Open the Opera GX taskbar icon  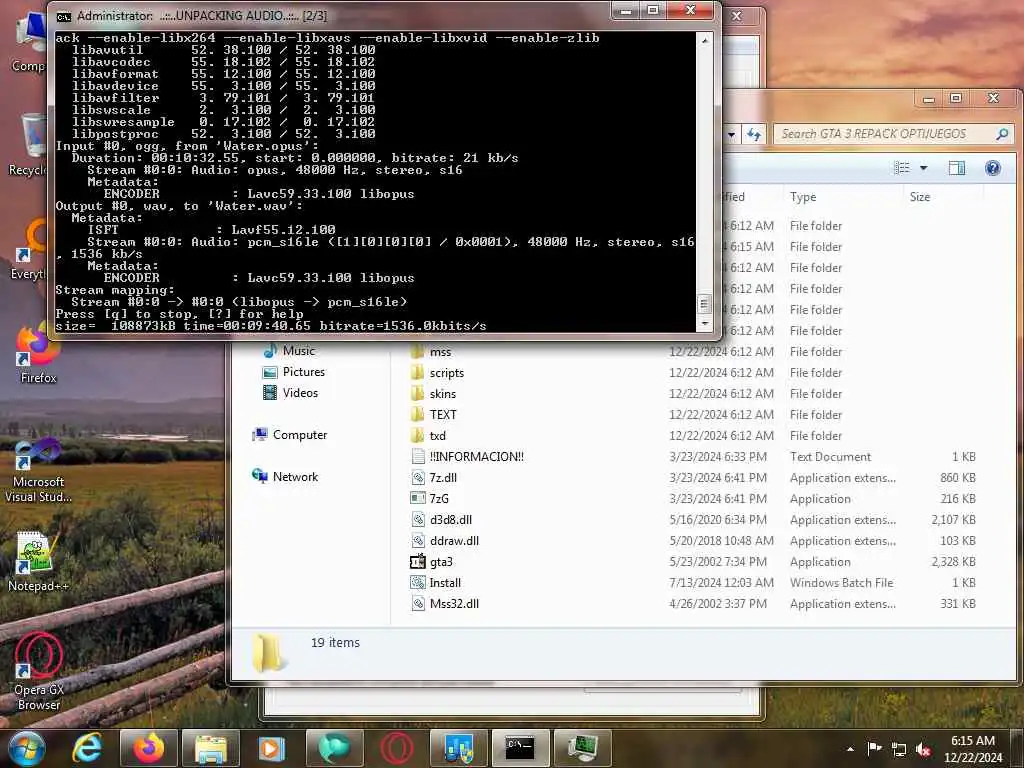(396, 748)
